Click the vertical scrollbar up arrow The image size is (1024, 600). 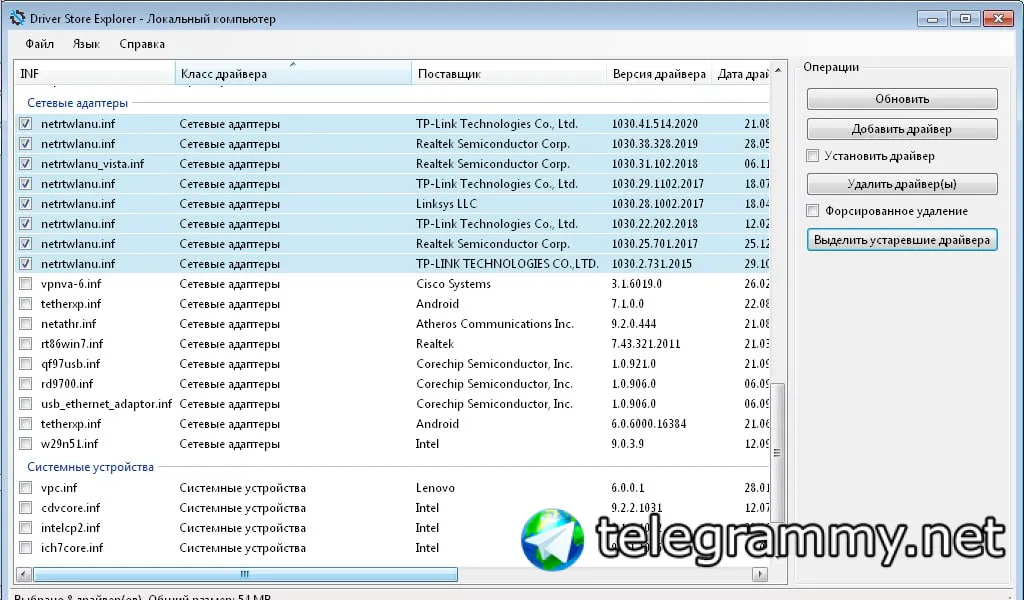coord(778,70)
